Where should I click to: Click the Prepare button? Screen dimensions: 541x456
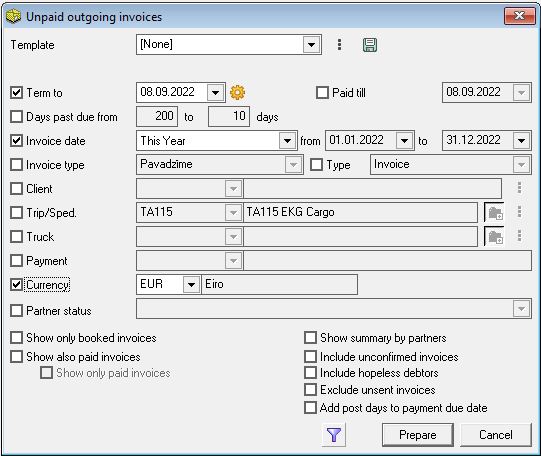(417, 435)
